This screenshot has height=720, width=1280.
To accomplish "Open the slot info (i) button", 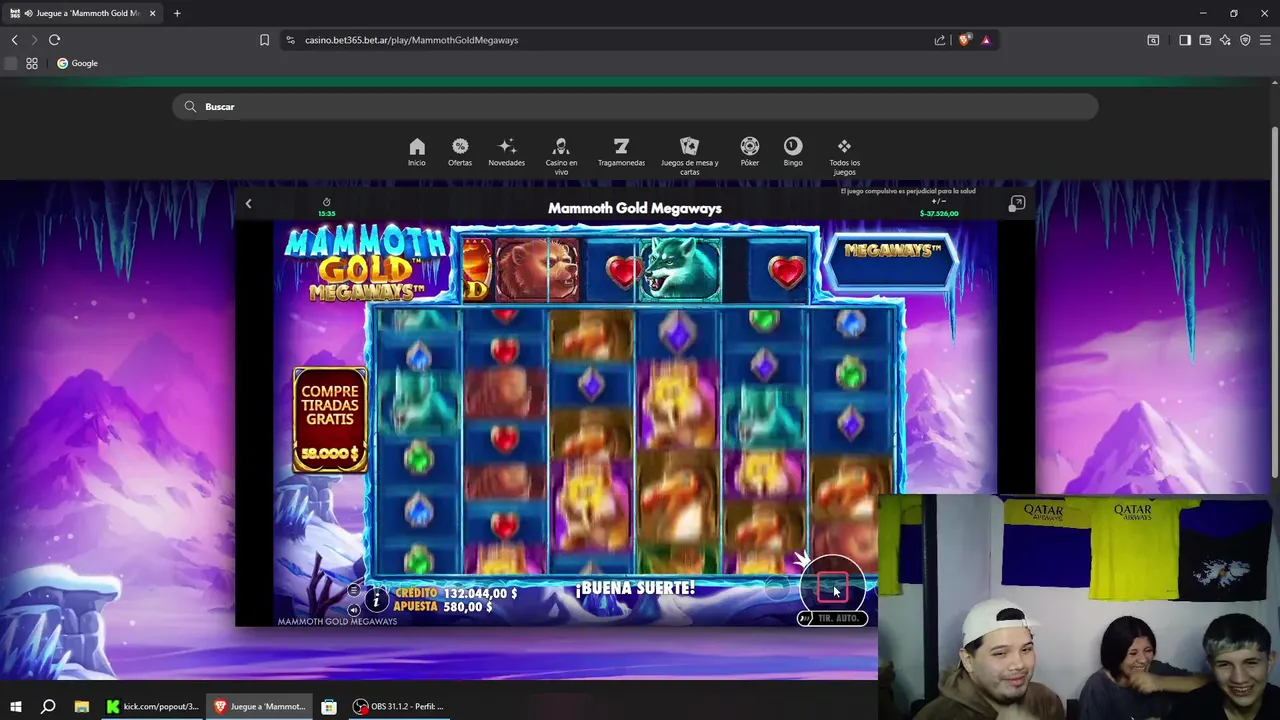I will click(x=376, y=600).
